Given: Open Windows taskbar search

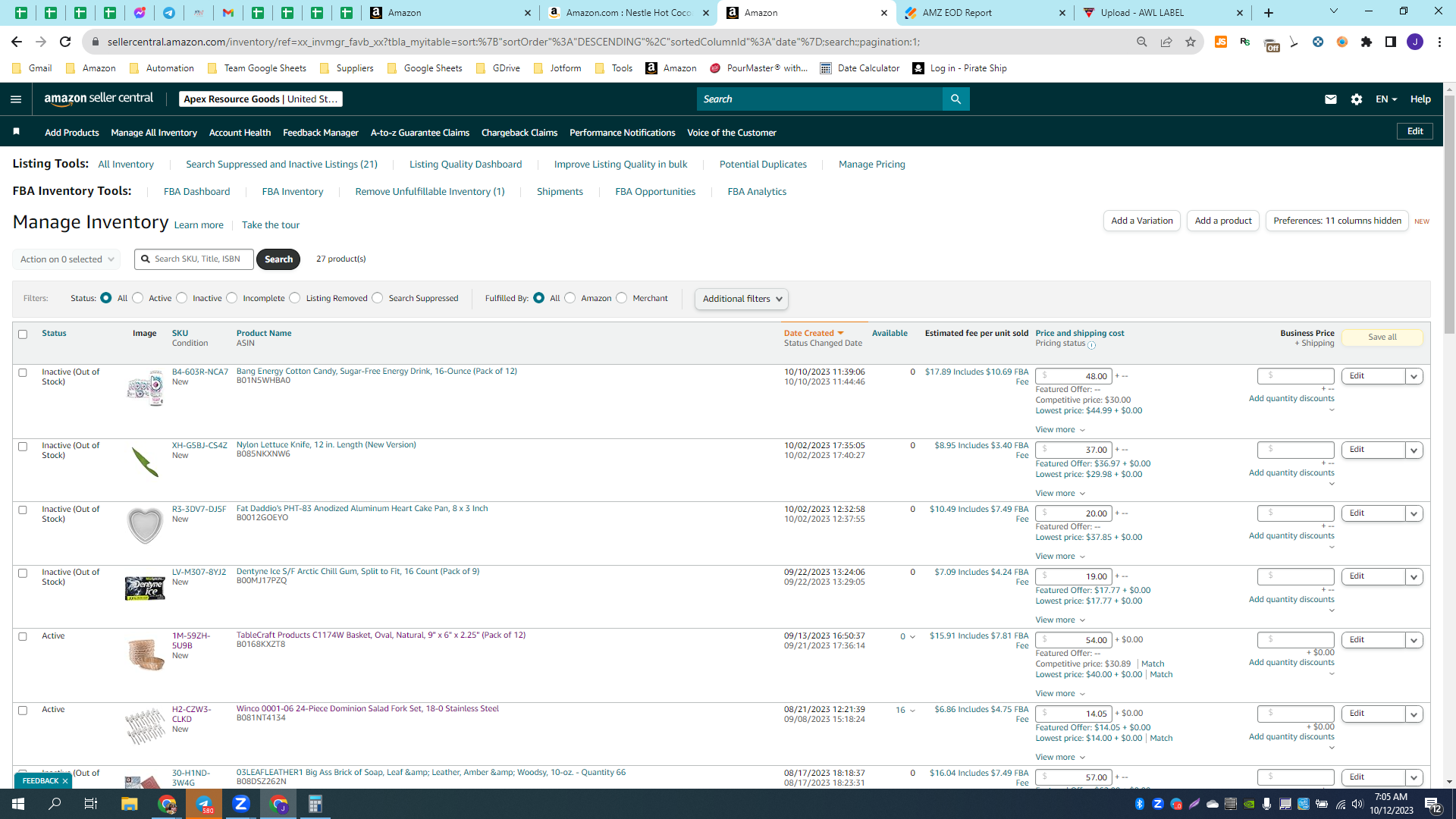Looking at the screenshot, I should coord(55,804).
